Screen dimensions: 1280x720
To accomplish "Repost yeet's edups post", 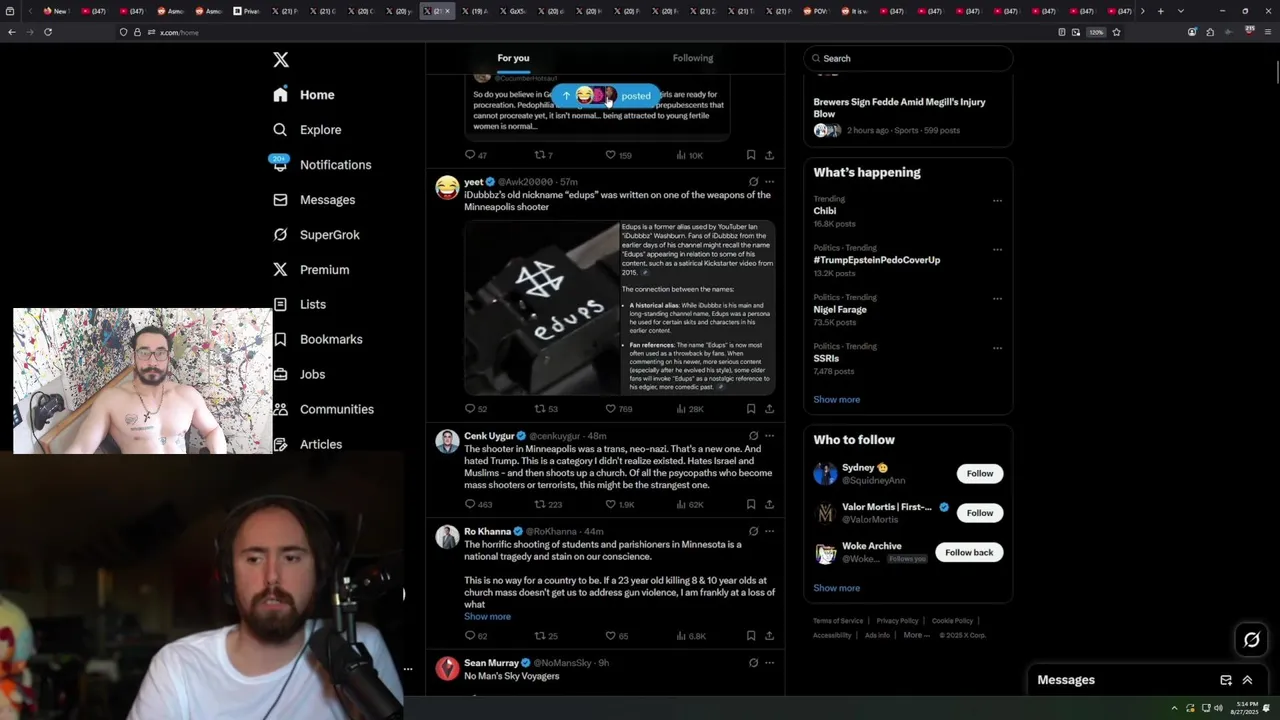I will (540, 409).
